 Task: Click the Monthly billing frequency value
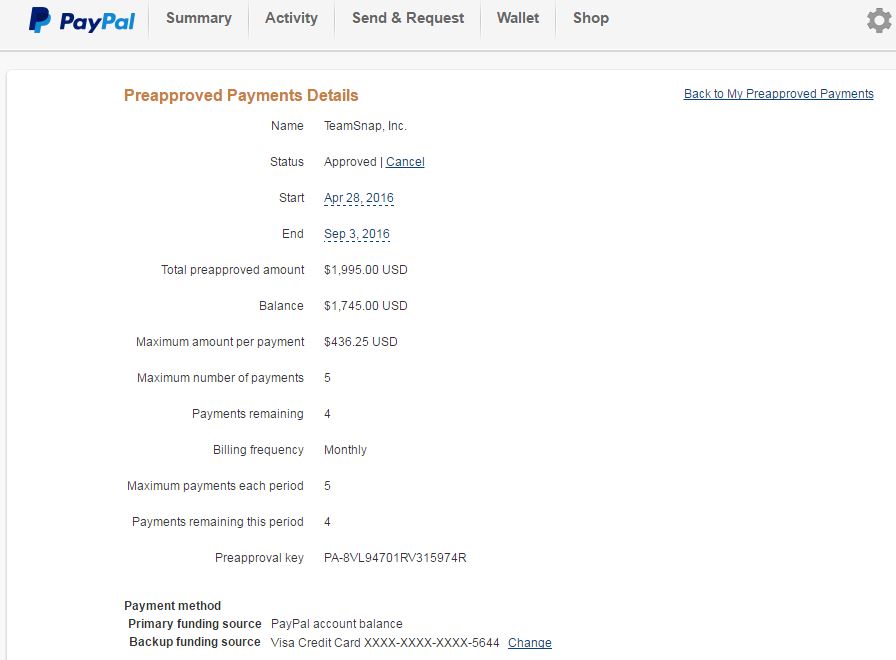click(345, 450)
